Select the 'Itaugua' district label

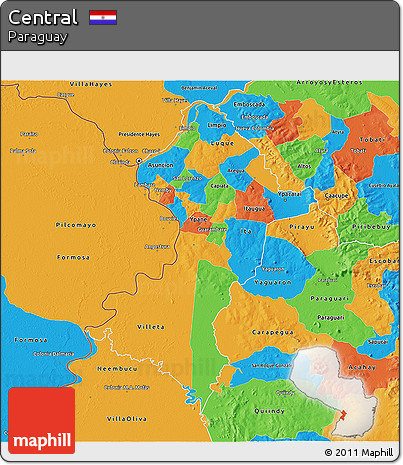[254, 209]
